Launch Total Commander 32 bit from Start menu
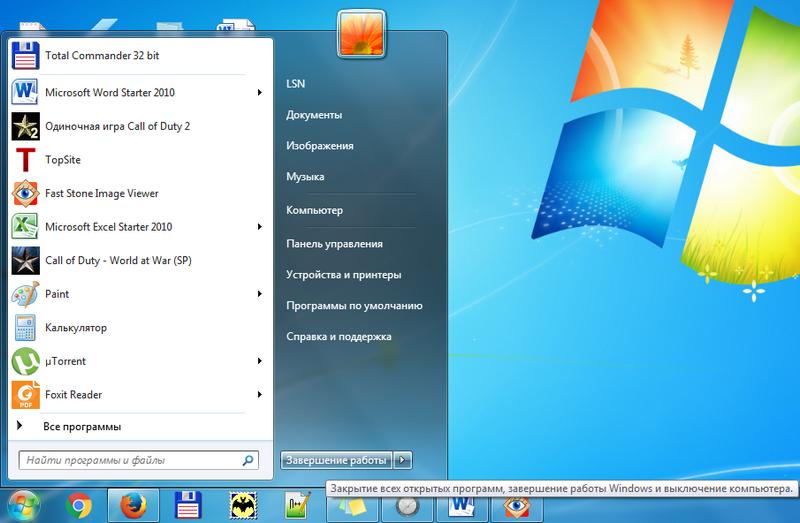Screen dimensions: 800x523 pos(138,56)
